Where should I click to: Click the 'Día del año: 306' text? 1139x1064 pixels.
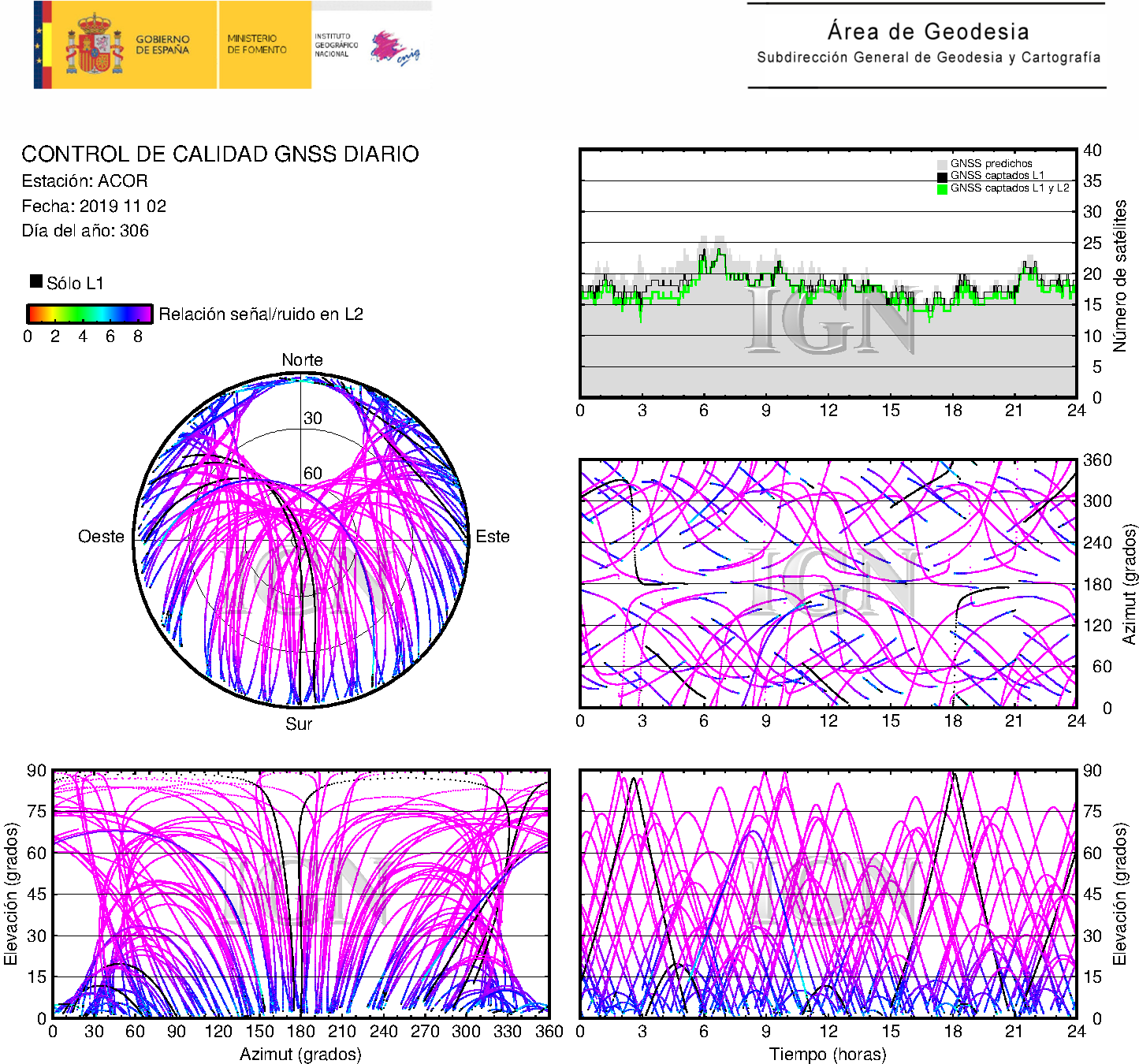(85, 230)
